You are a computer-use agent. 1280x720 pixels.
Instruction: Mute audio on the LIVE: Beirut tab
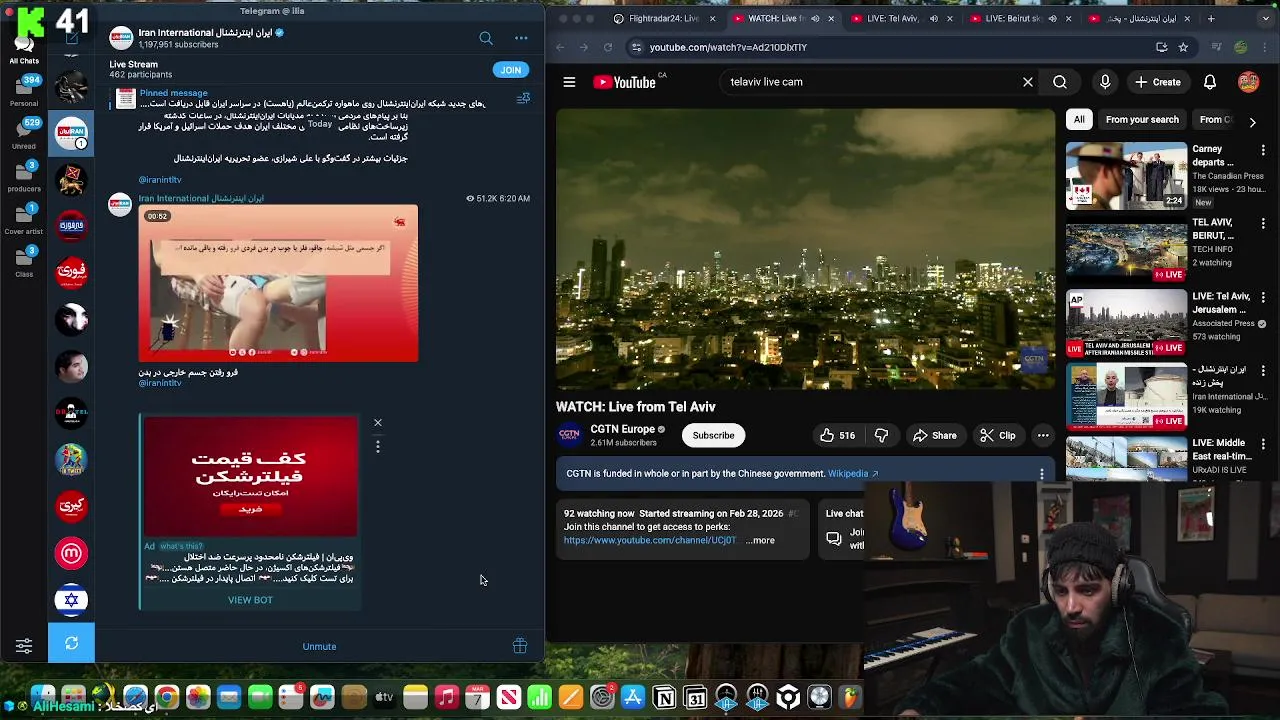[x=1054, y=18]
